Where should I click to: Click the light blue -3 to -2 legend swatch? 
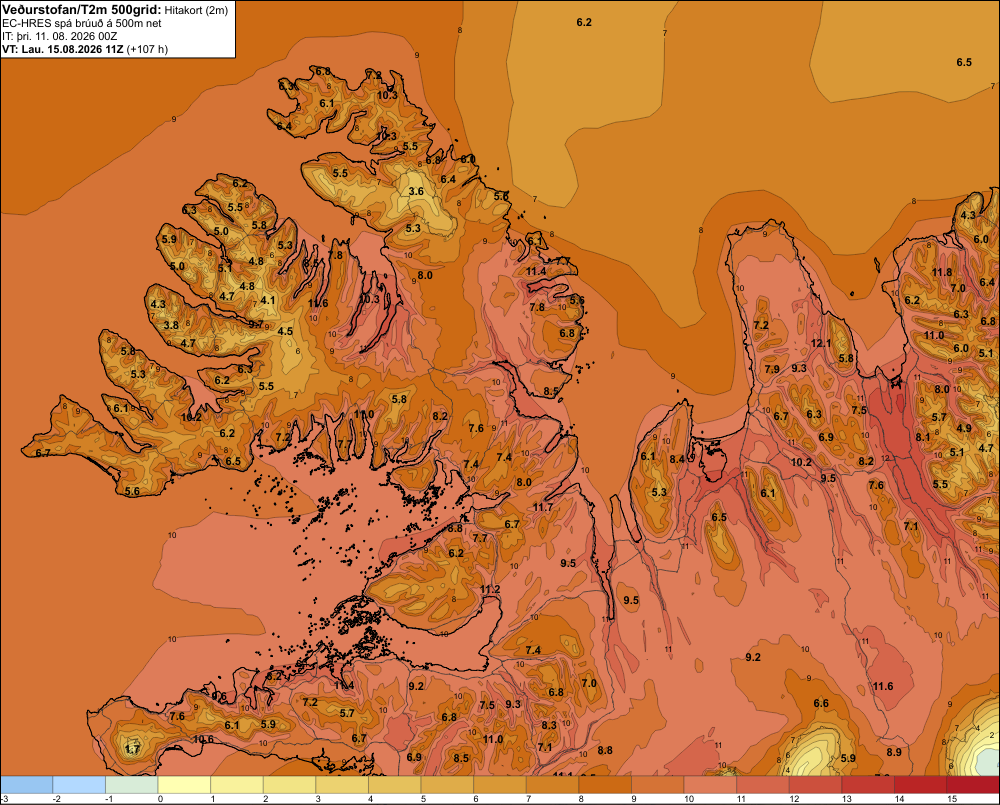click(27, 785)
